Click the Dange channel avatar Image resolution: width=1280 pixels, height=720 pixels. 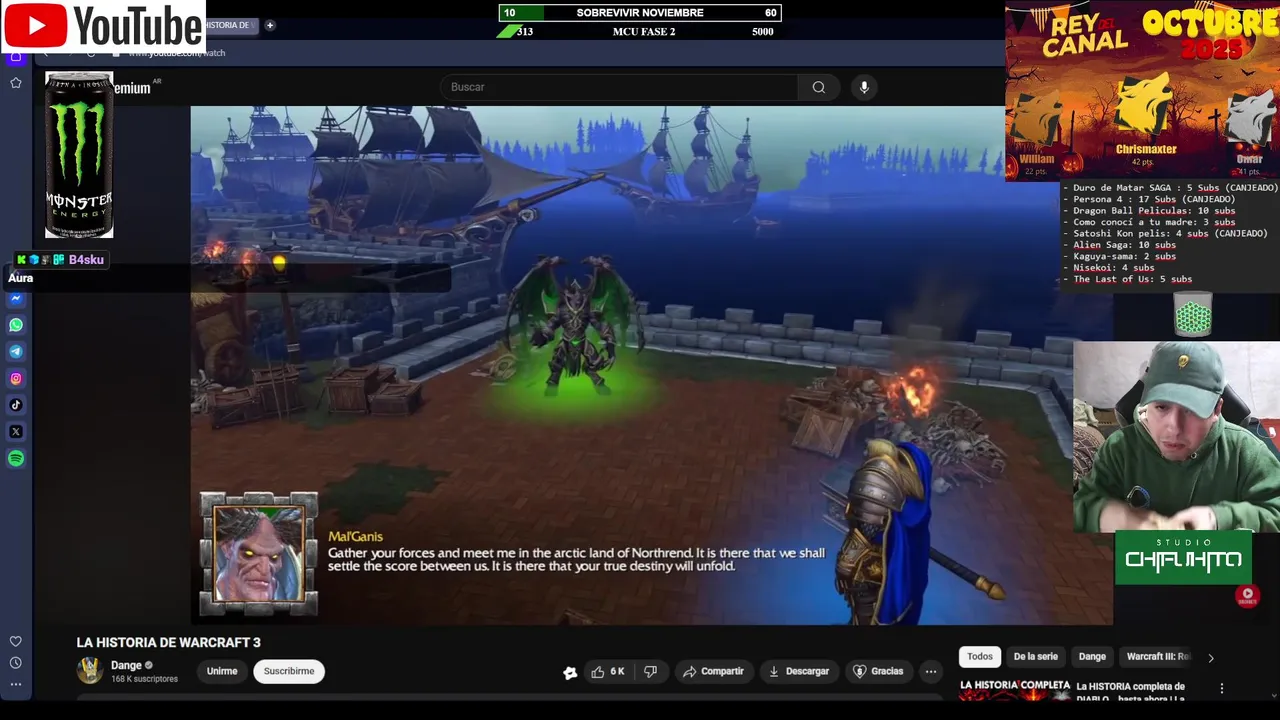90,671
